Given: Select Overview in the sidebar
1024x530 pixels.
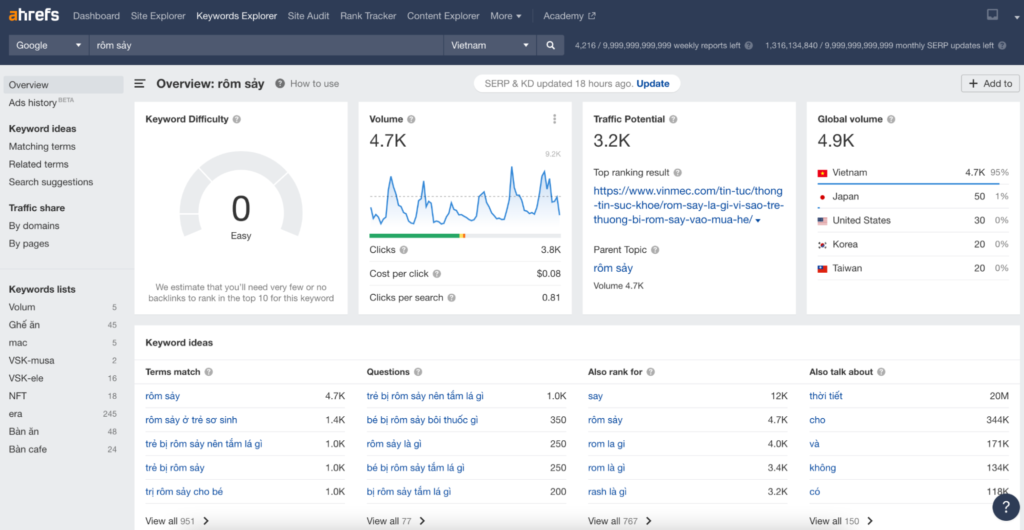Looking at the screenshot, I should (x=63, y=85).
